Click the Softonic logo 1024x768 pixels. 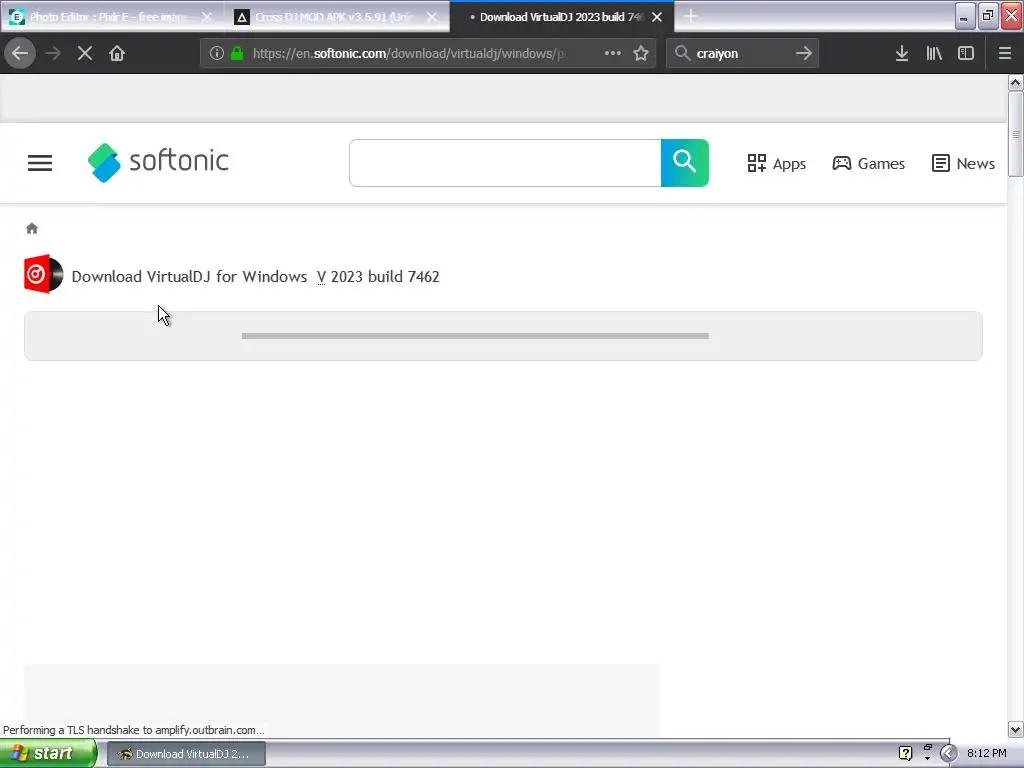(x=158, y=162)
